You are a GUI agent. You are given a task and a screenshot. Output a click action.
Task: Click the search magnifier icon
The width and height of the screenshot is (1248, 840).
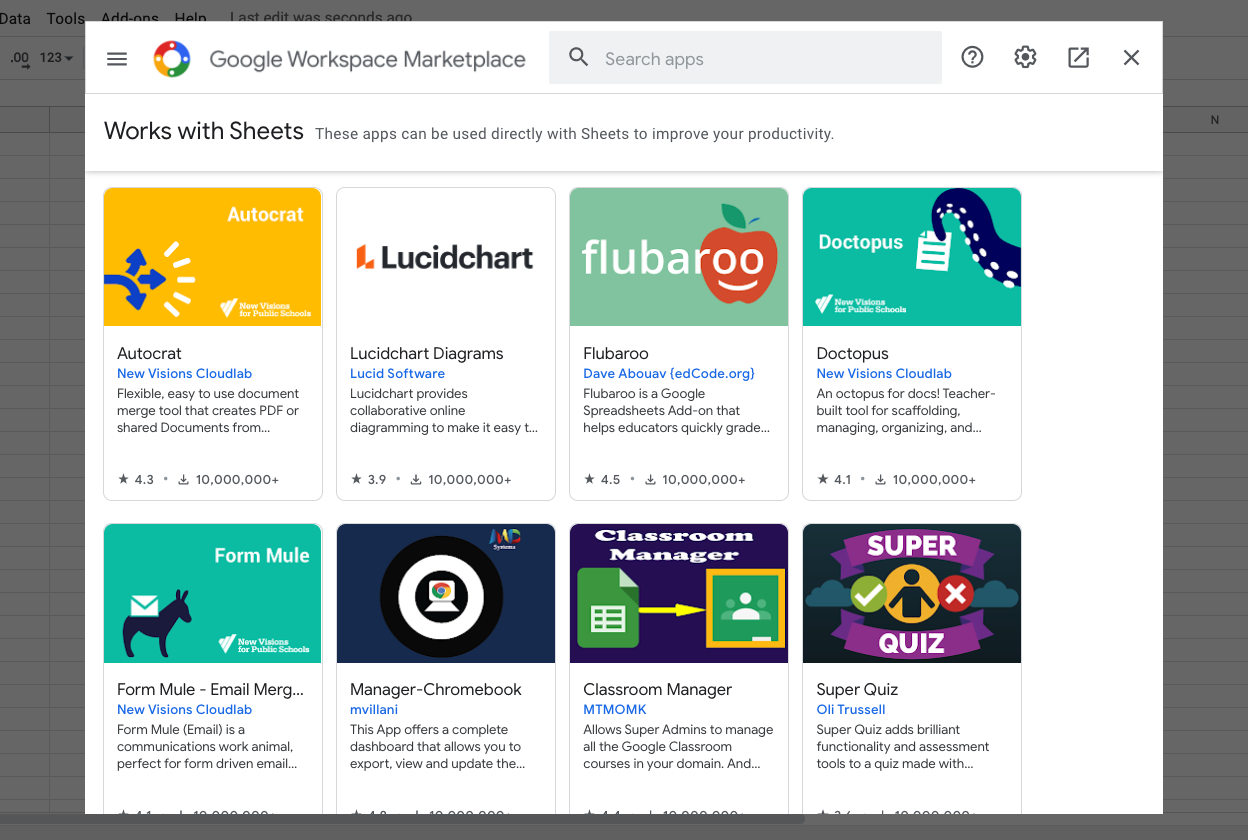578,58
